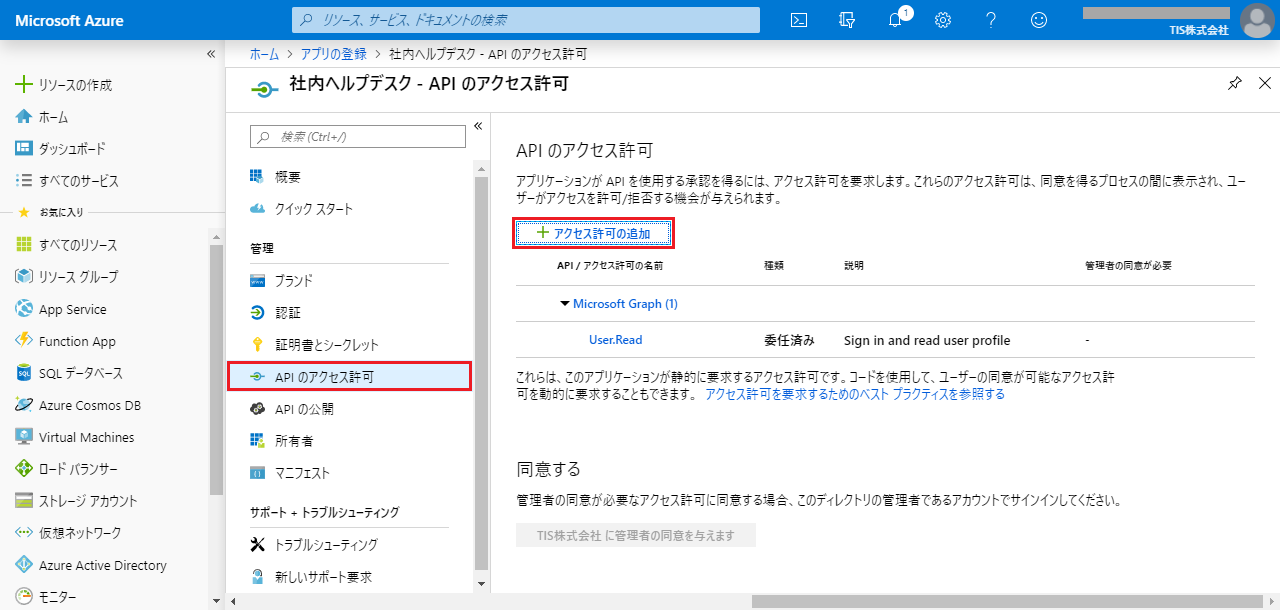This screenshot has height=610, width=1280.
Task: Open すべてのサービス in sidebar
Action: point(67,181)
